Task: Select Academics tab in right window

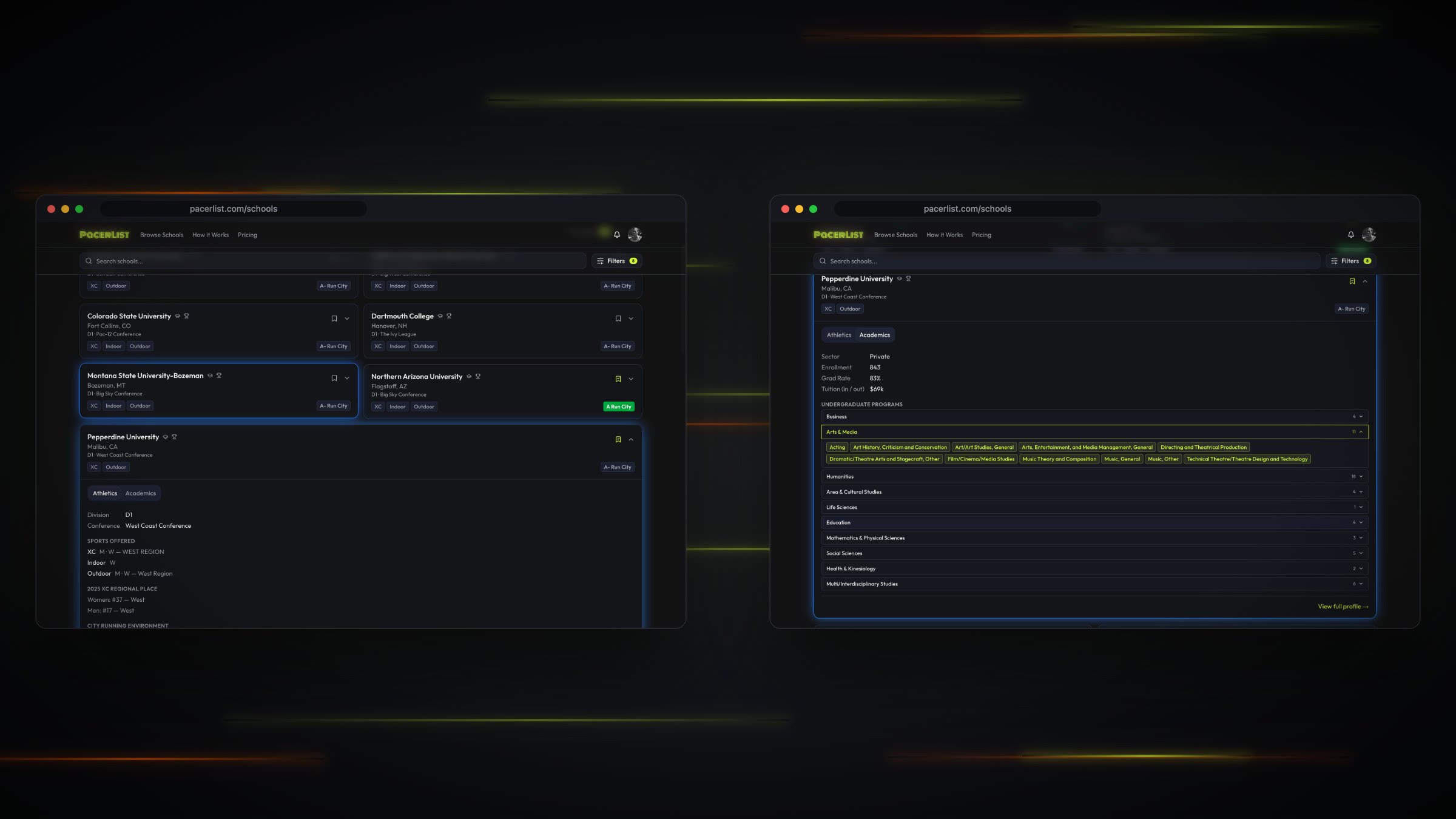Action: point(875,335)
